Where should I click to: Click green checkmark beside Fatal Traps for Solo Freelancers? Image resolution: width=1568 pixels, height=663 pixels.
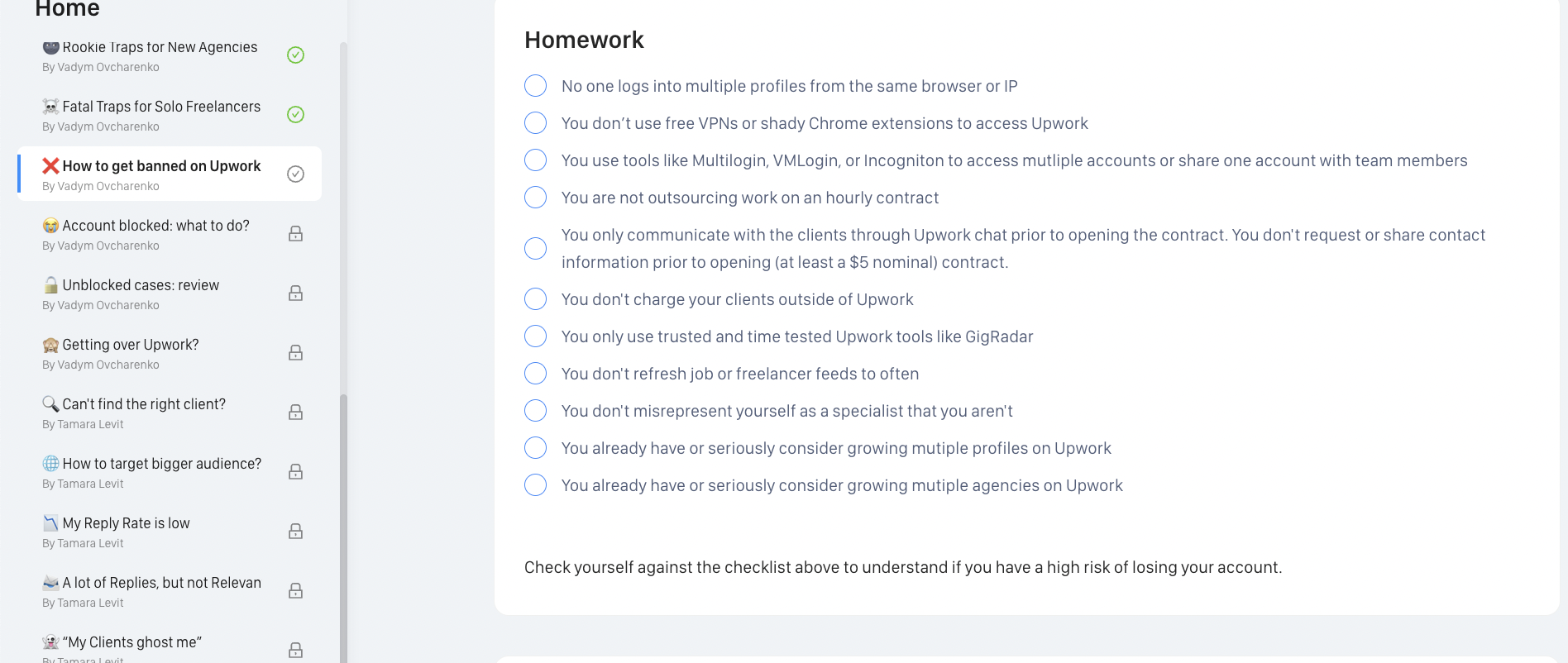pyautogui.click(x=295, y=114)
